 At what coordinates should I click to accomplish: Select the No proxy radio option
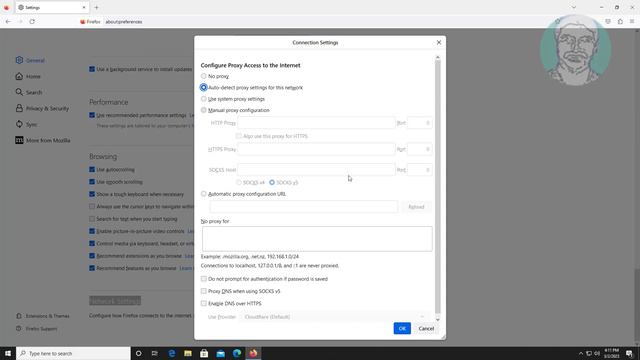point(203,76)
